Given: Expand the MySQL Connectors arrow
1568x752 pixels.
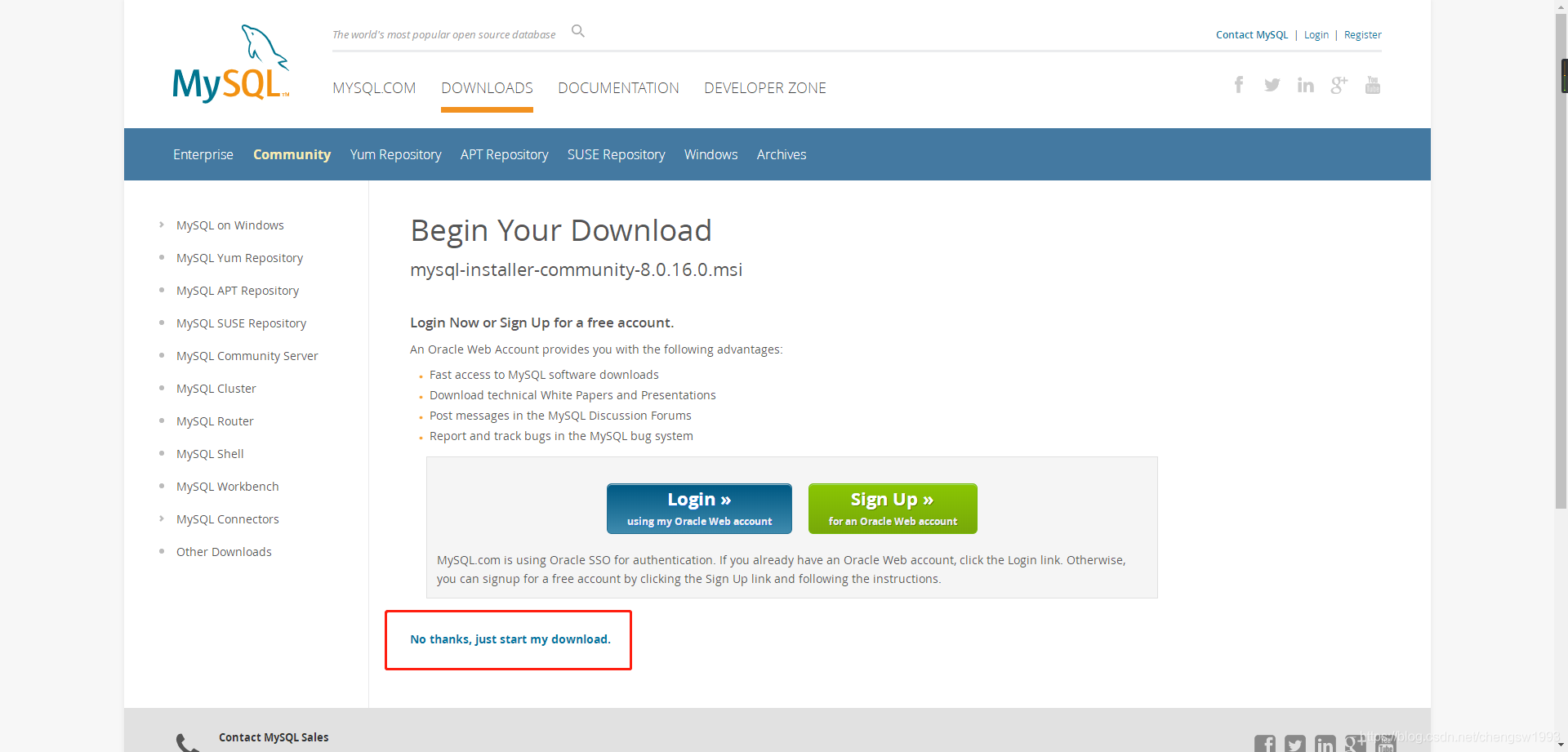Looking at the screenshot, I should pos(162,518).
